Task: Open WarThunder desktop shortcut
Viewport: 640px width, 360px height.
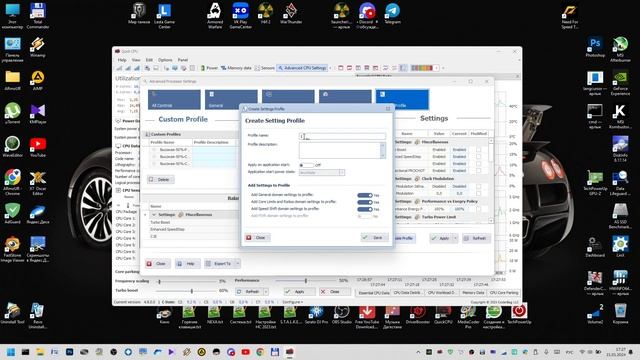Action: coord(291,13)
